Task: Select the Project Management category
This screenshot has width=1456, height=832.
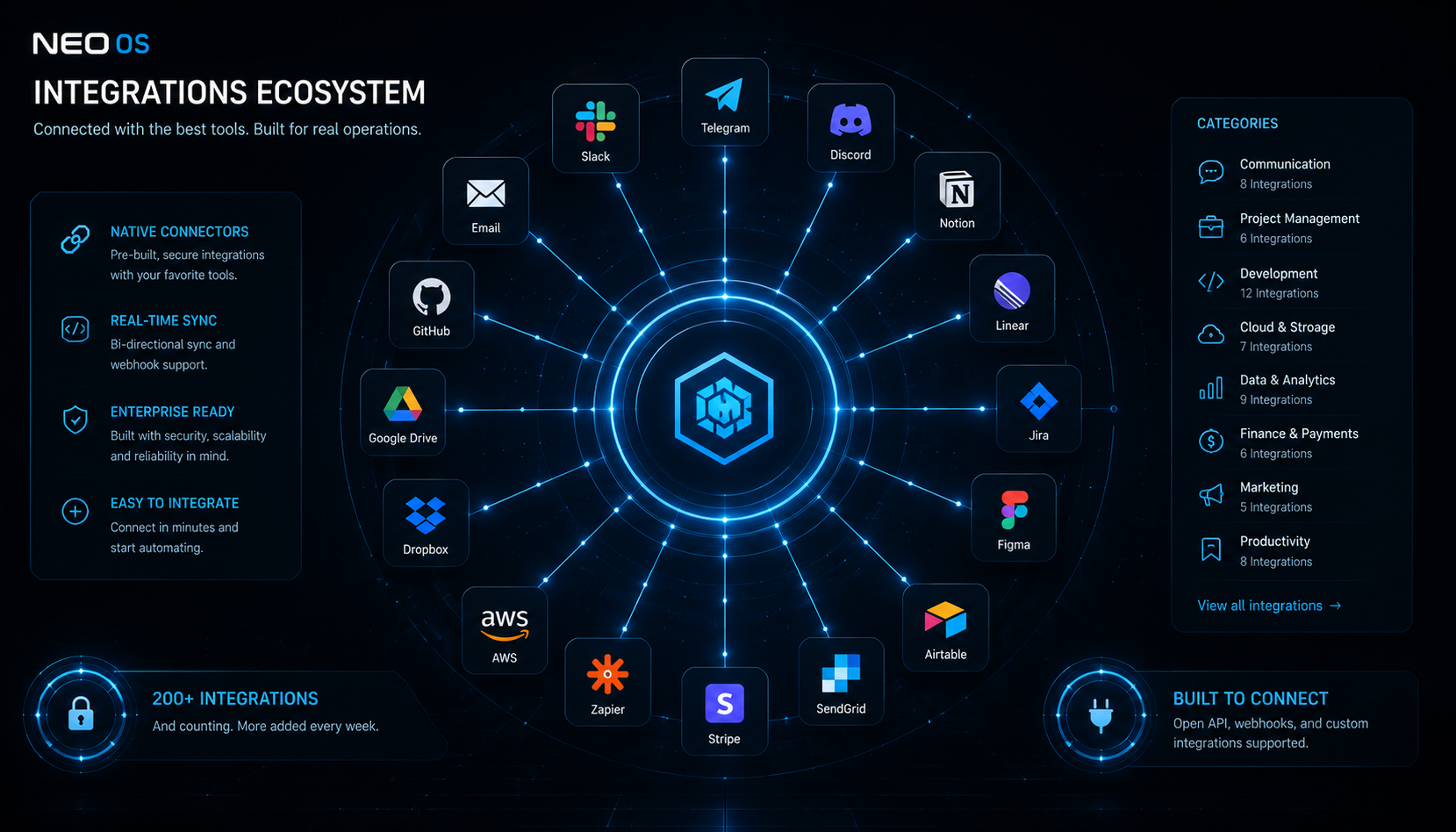Action: [x=1290, y=227]
